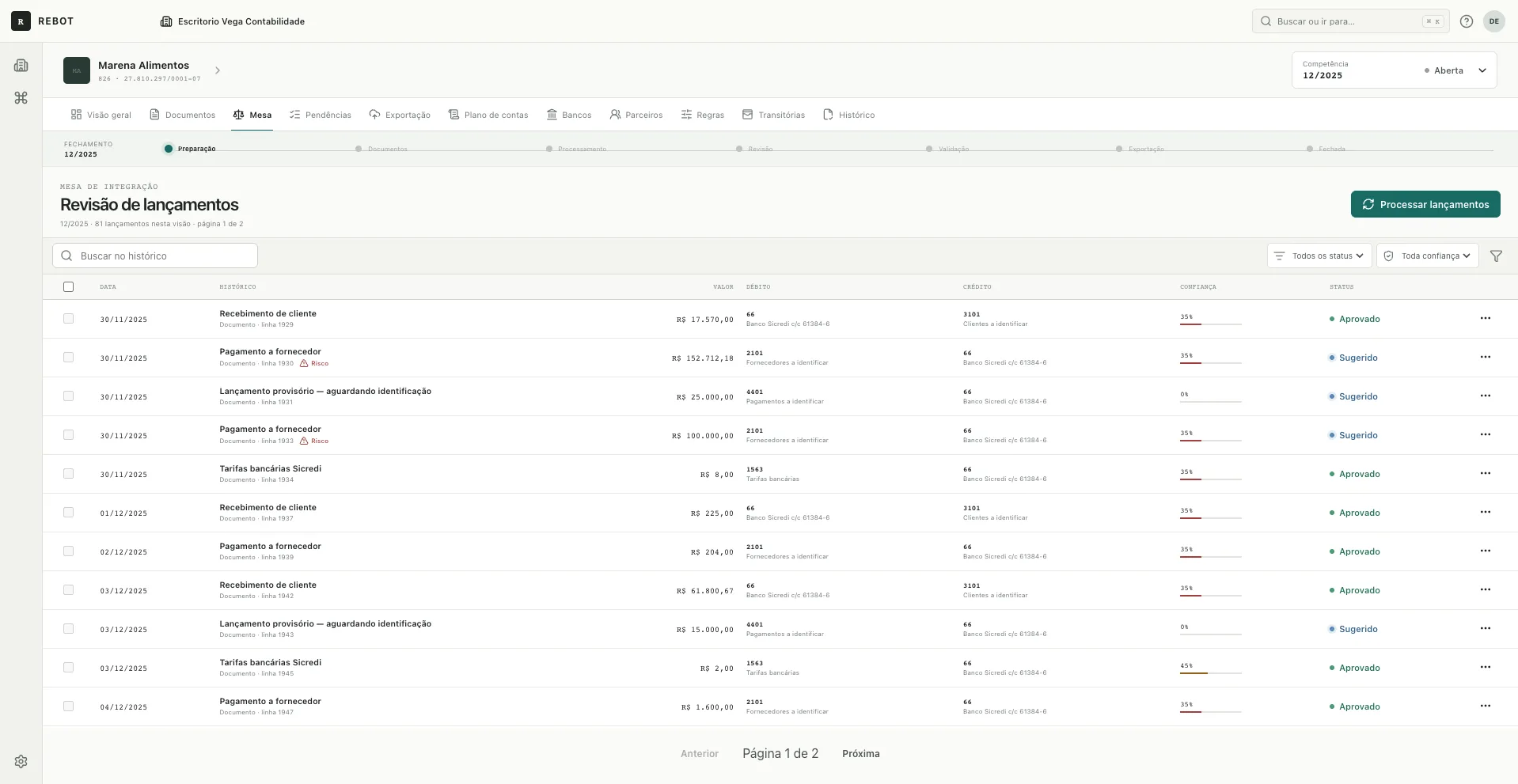Switch to Bancos tab
Screen dimensions: 1518x784
569,115
